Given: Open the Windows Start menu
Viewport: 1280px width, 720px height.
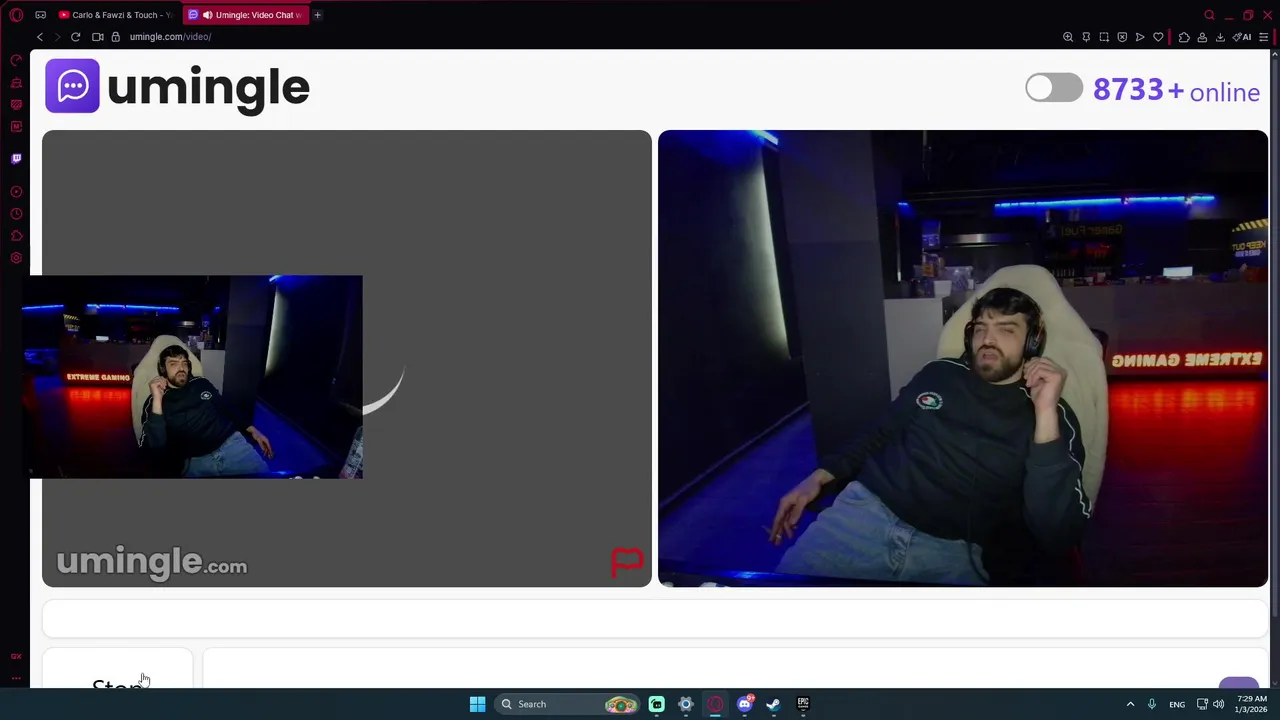Looking at the screenshot, I should click(477, 704).
